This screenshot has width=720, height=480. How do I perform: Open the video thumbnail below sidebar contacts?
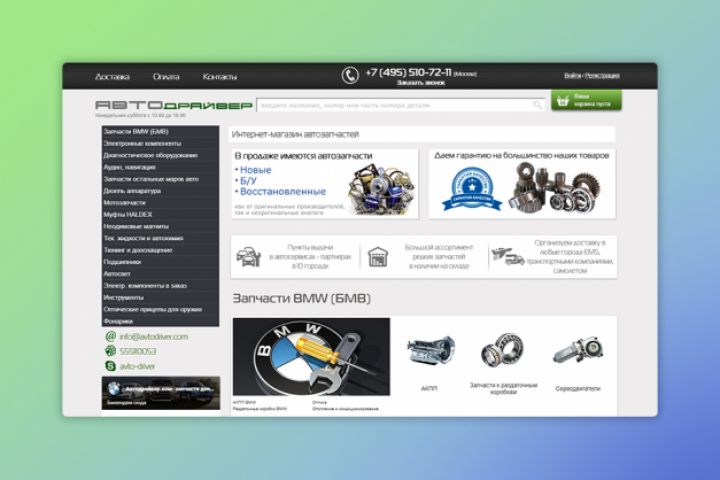coord(161,393)
